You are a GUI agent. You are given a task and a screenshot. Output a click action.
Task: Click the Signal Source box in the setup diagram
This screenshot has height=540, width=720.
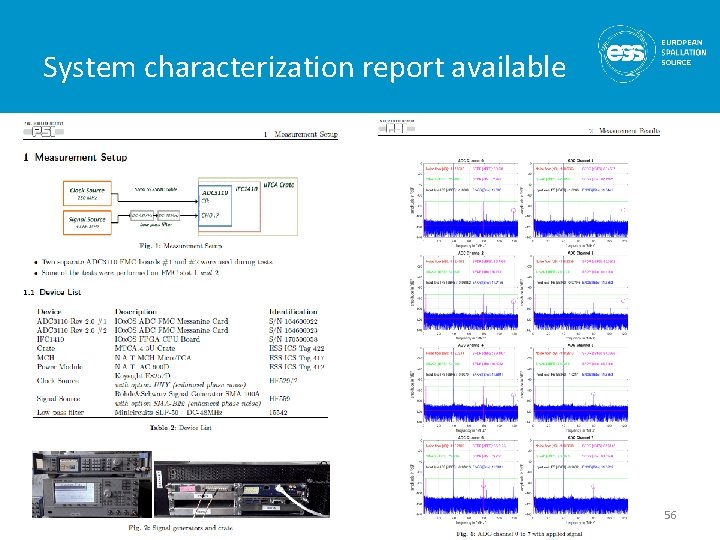pos(87,222)
